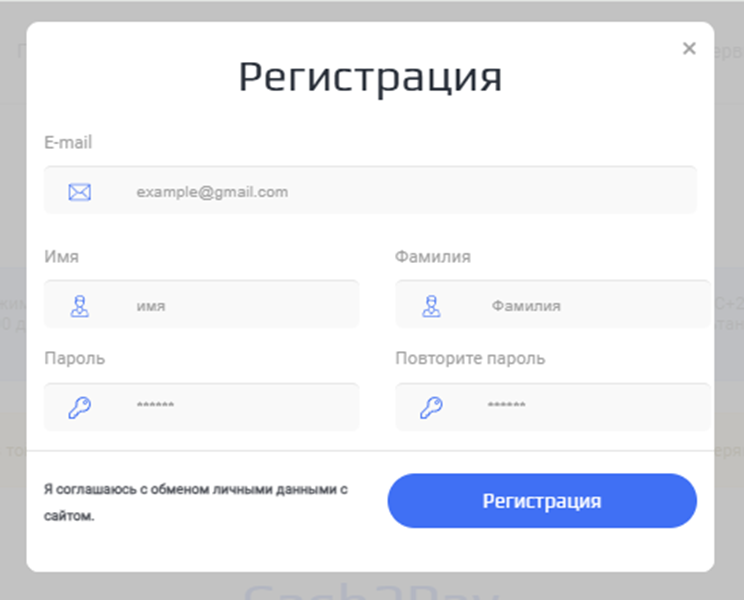Click the Имя label text
Screen dimensions: 744x600
pyautogui.click(x=61, y=257)
